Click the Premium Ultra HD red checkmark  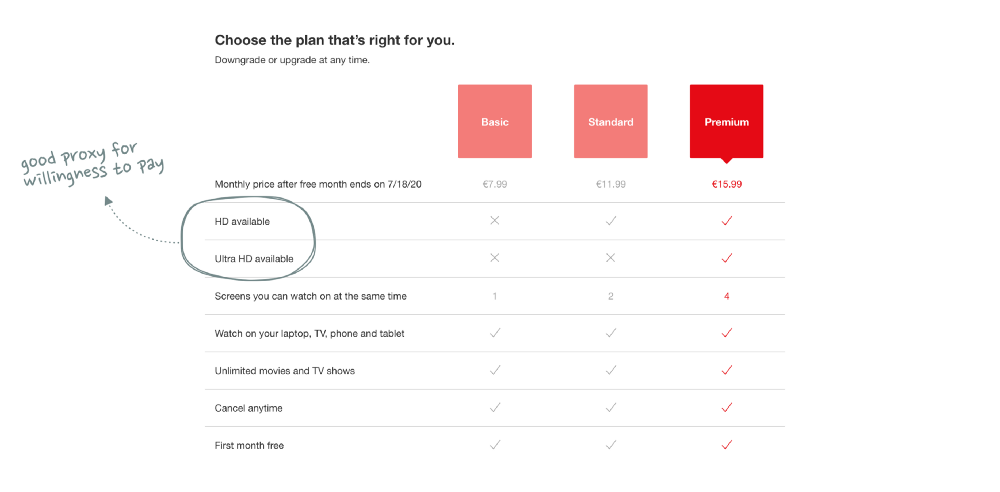726,258
